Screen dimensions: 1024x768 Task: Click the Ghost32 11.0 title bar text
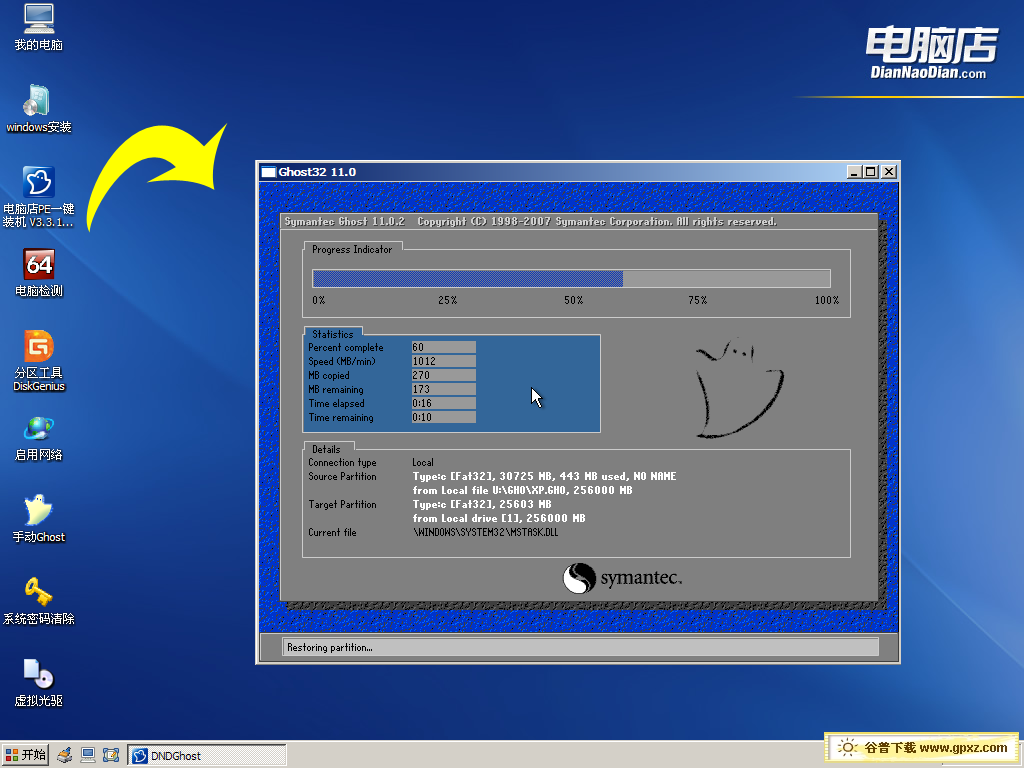click(317, 172)
